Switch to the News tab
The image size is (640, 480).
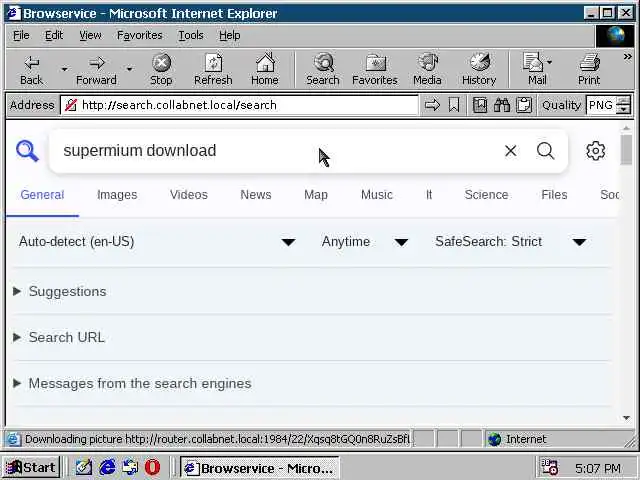point(256,195)
